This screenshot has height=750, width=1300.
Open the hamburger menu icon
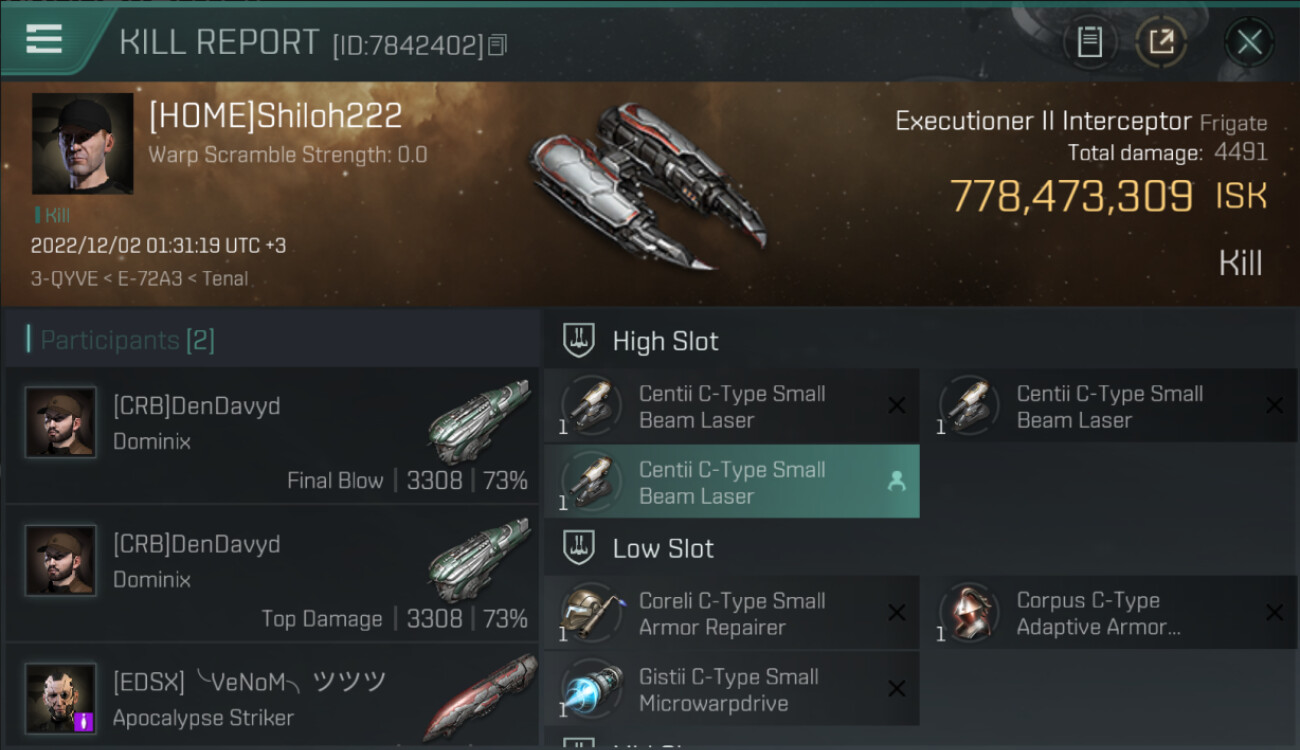coord(44,39)
